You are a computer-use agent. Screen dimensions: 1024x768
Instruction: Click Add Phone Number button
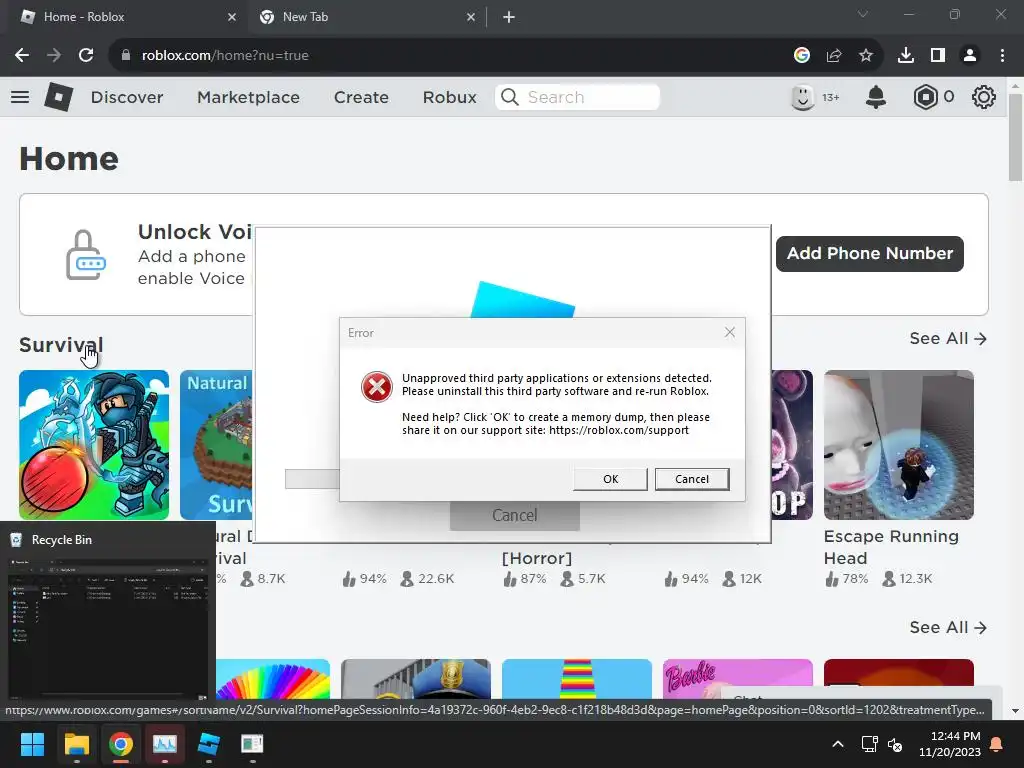[x=869, y=253]
